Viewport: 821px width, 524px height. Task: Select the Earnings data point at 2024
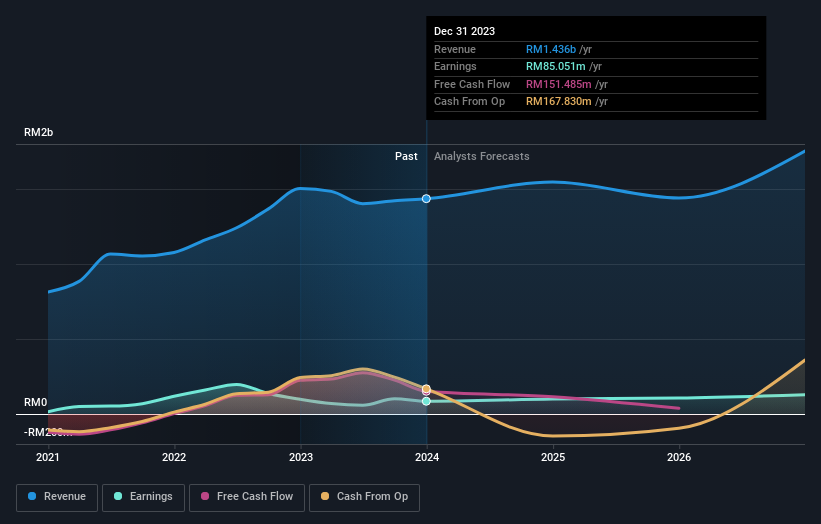pyautogui.click(x=426, y=401)
